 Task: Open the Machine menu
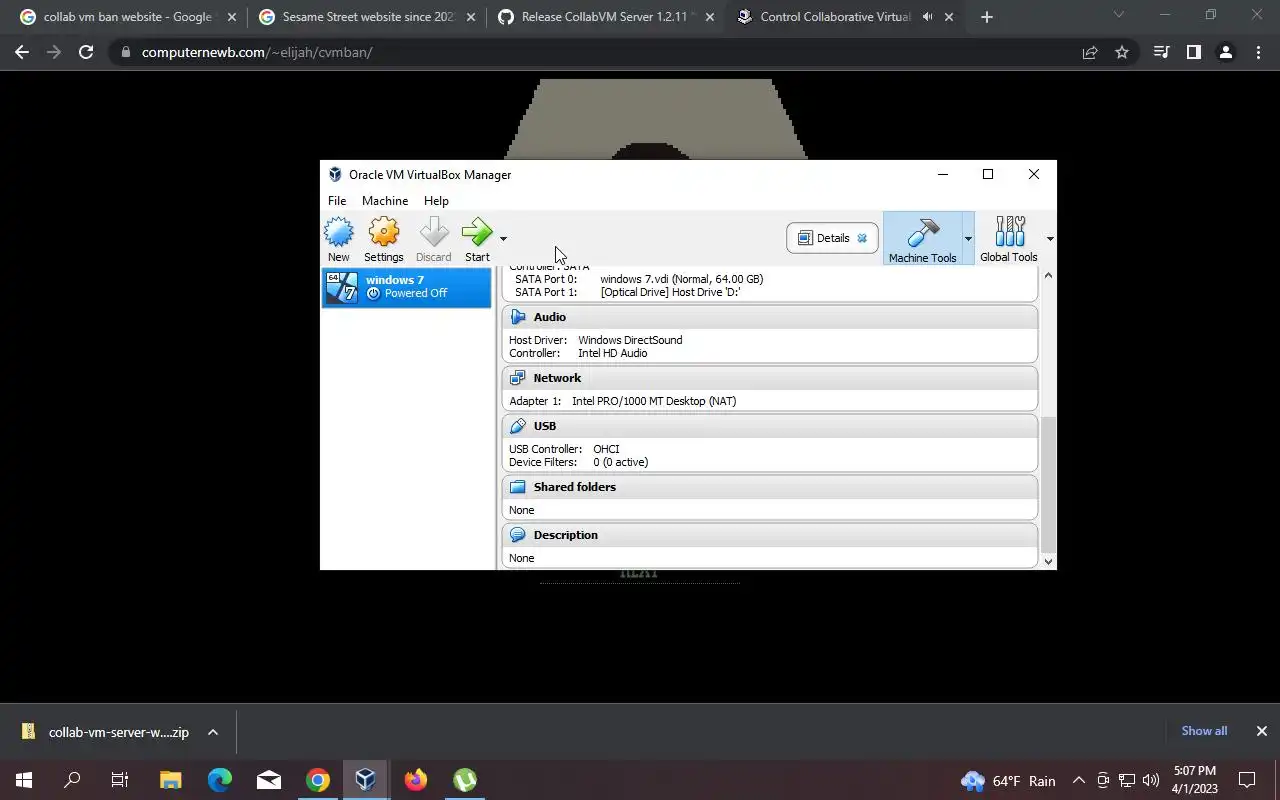tap(385, 201)
